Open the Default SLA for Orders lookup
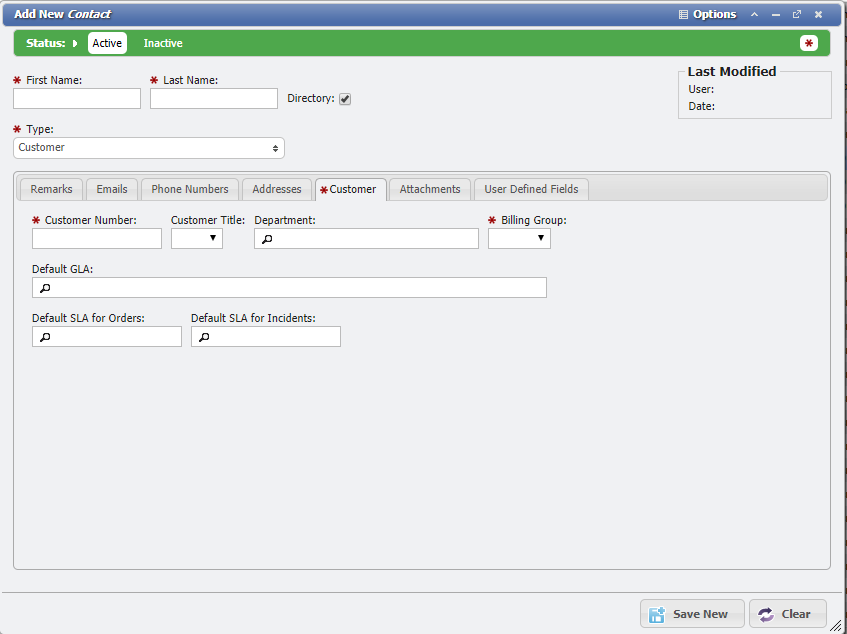847x634 pixels. click(42, 336)
